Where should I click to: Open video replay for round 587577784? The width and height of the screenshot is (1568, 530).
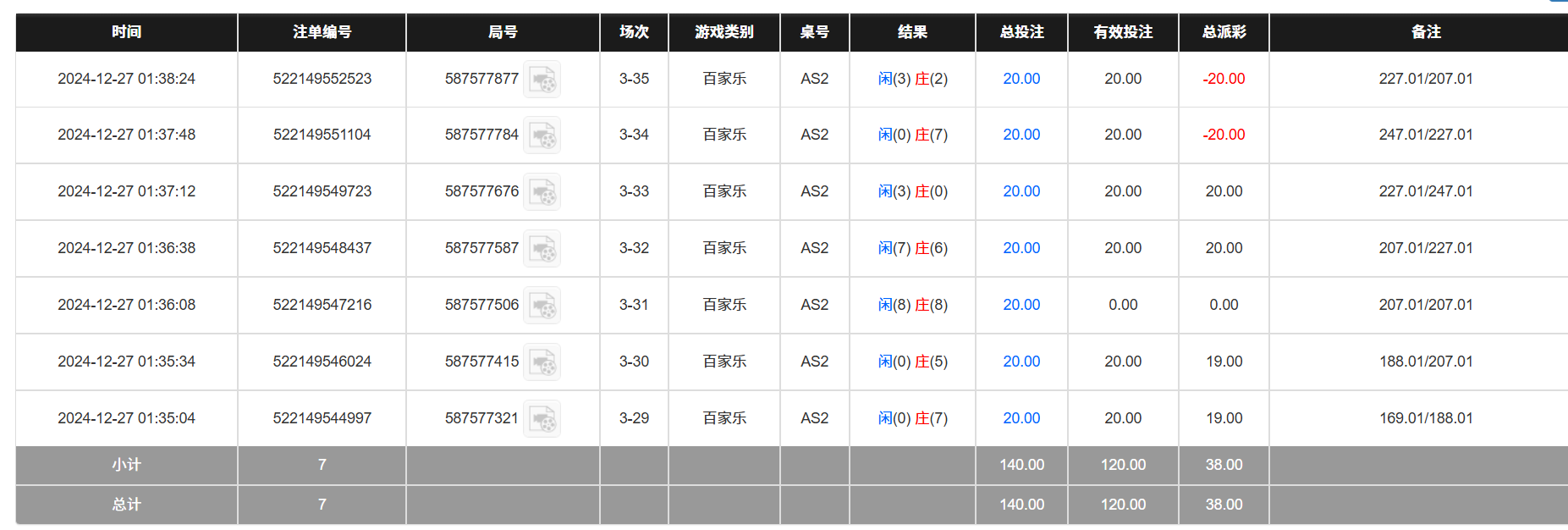(542, 135)
